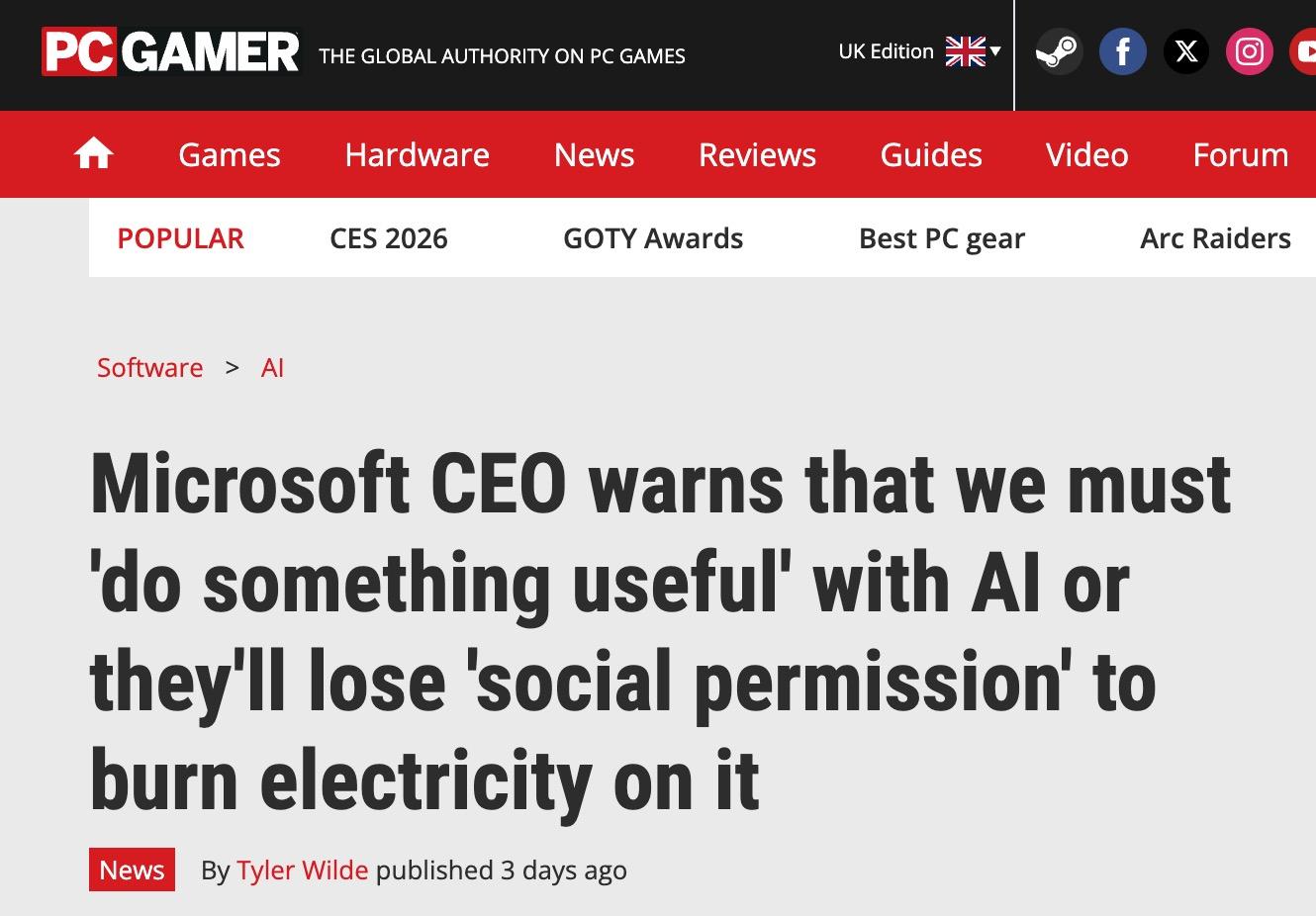Open PC Gamer's Steam page icon

[1059, 51]
